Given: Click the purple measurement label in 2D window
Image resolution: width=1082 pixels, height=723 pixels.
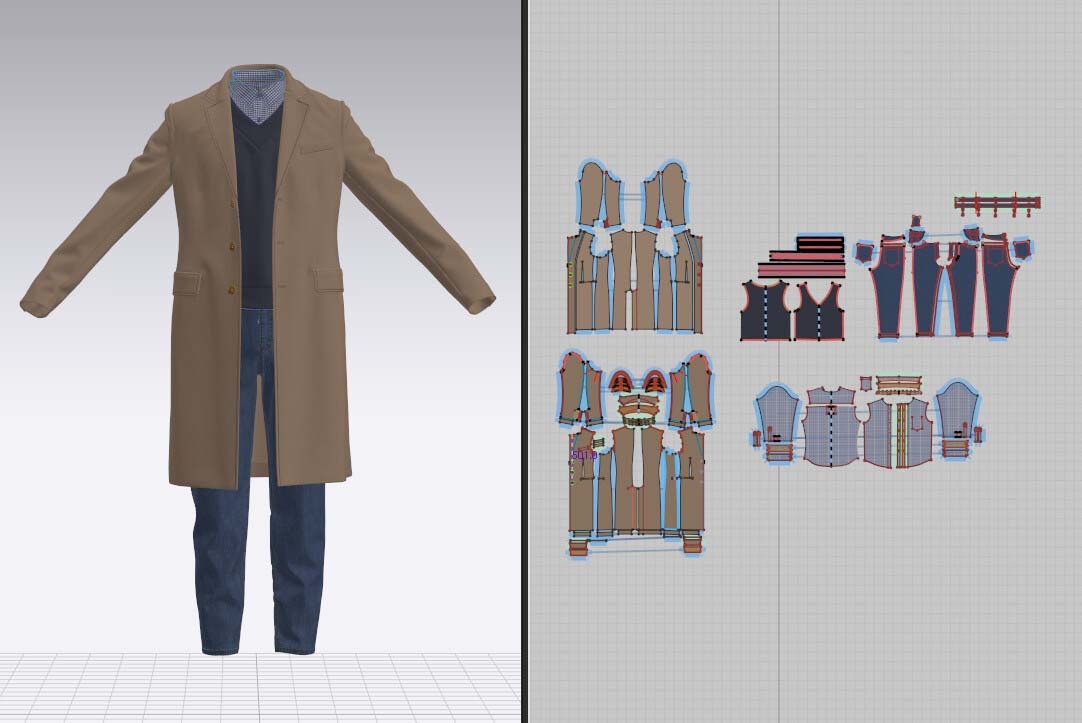Looking at the screenshot, I should [584, 455].
